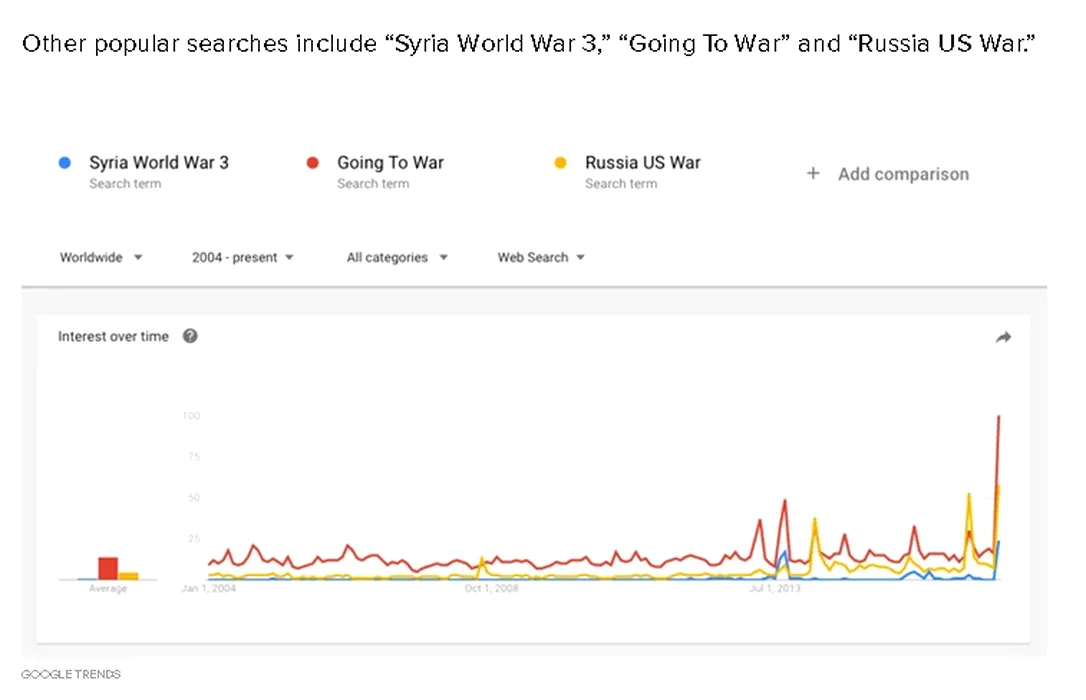The height and width of the screenshot is (700, 1086).
Task: Click the help question mark icon
Action: (x=190, y=336)
